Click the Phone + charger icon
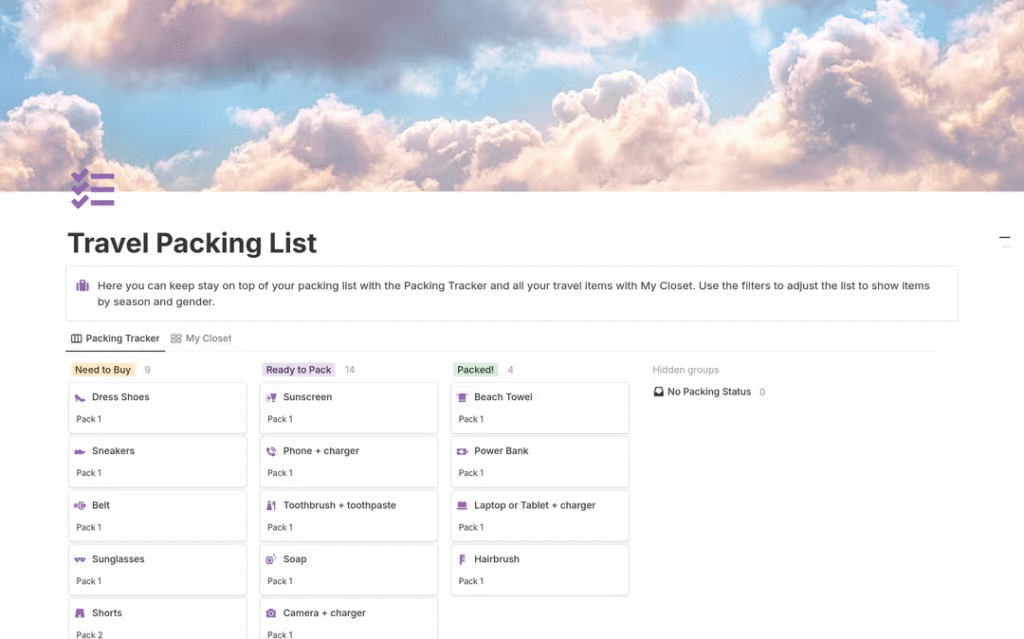Viewport: 1024px width, 639px height. click(x=271, y=451)
